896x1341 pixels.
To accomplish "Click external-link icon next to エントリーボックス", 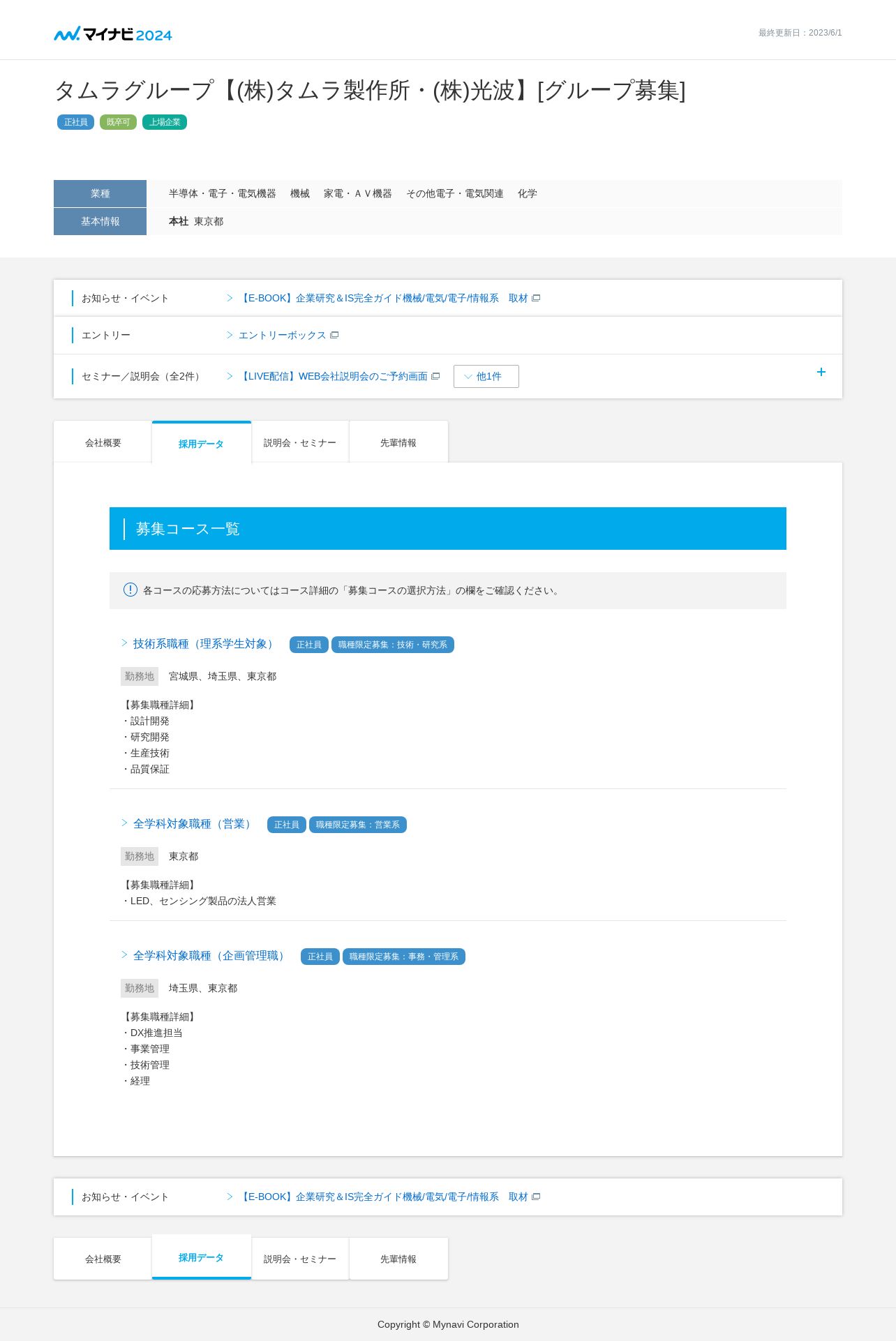I will point(334,335).
